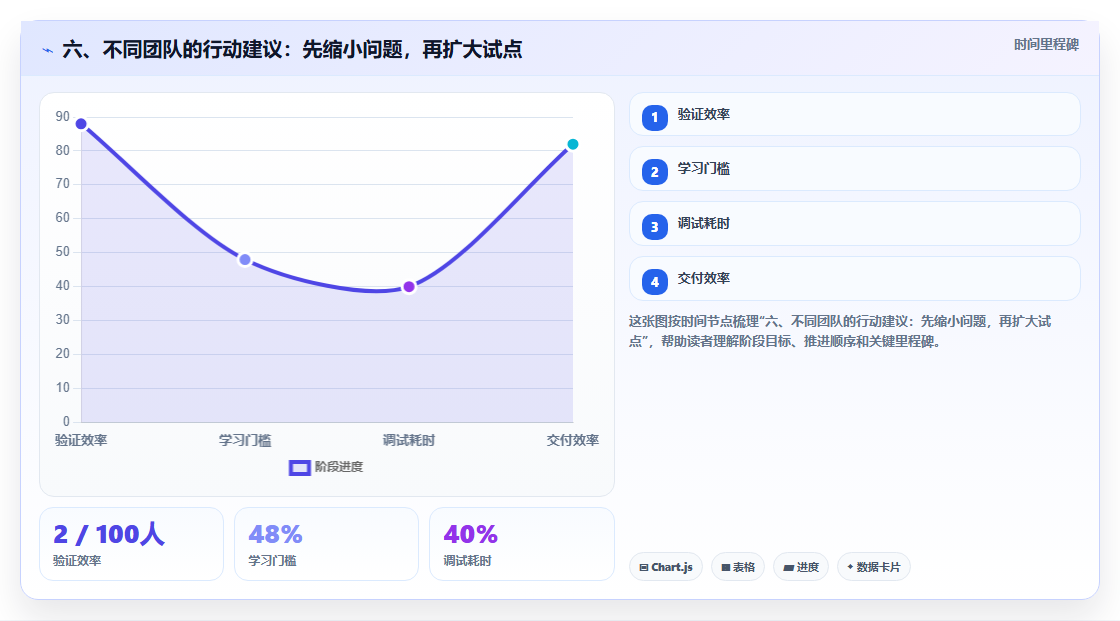Click the x-axis label 调试耗时
1120x621 pixels.
pyautogui.click(x=409, y=440)
